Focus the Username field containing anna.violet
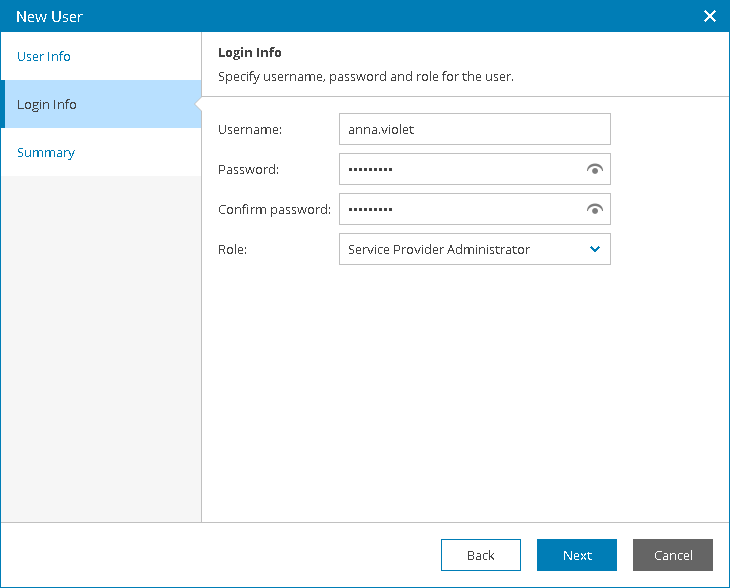Viewport: 730px width, 588px height. [474, 129]
